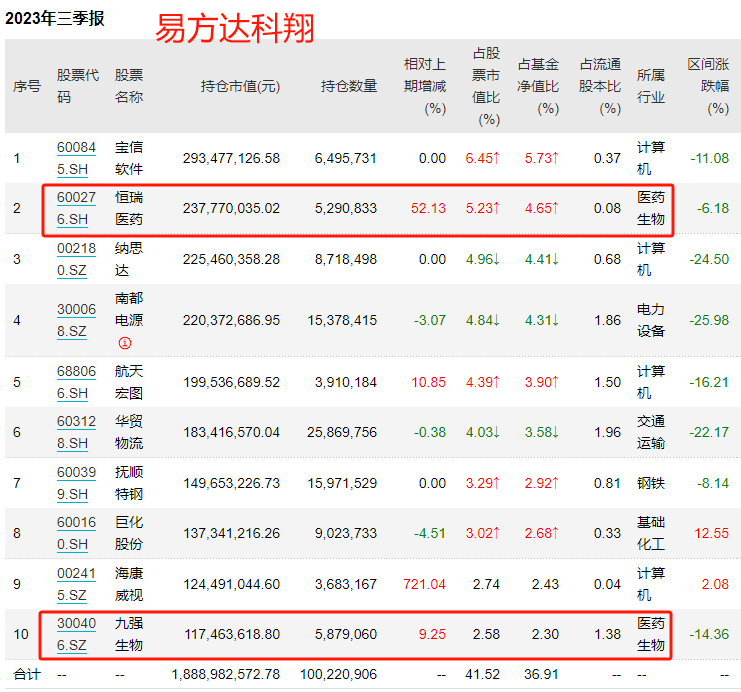The width and height of the screenshot is (741, 692).
Task: Click the net value ratio 4.31↓
Action: [x=542, y=320]
